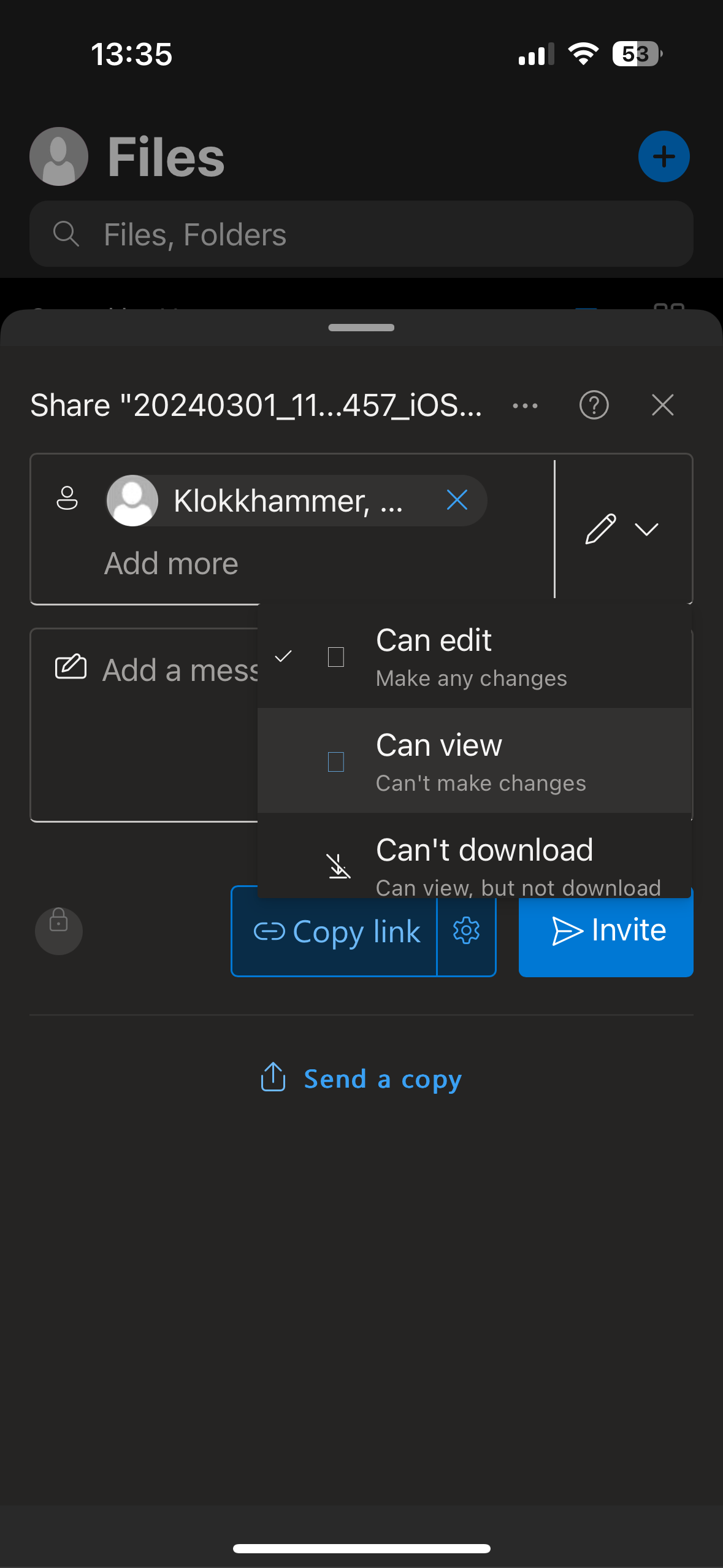Screen dimensions: 723x1568
Task: Tick the checkbox beside Can edit
Action: pyautogui.click(x=336, y=657)
